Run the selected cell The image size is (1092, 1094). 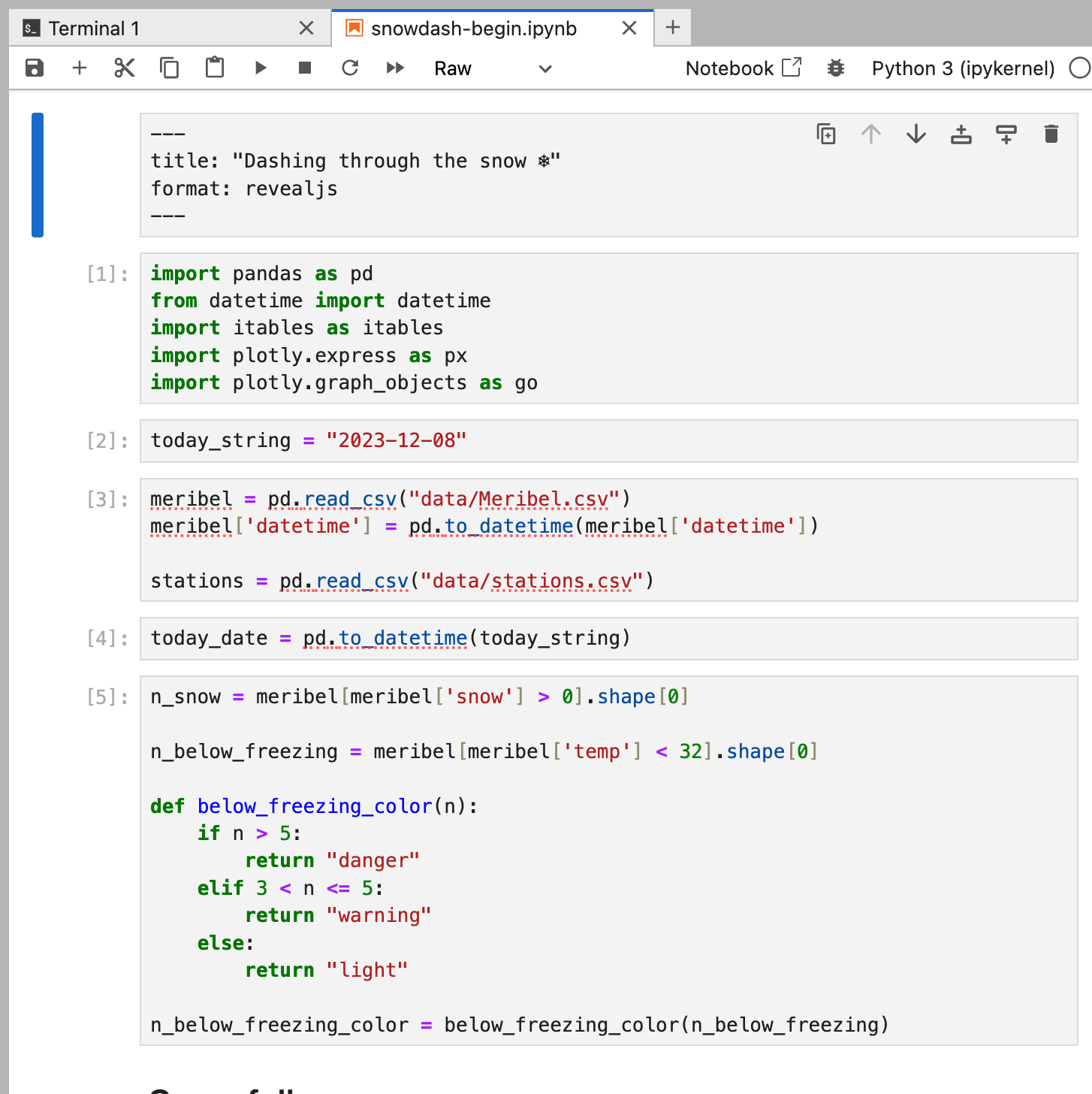coord(261,68)
